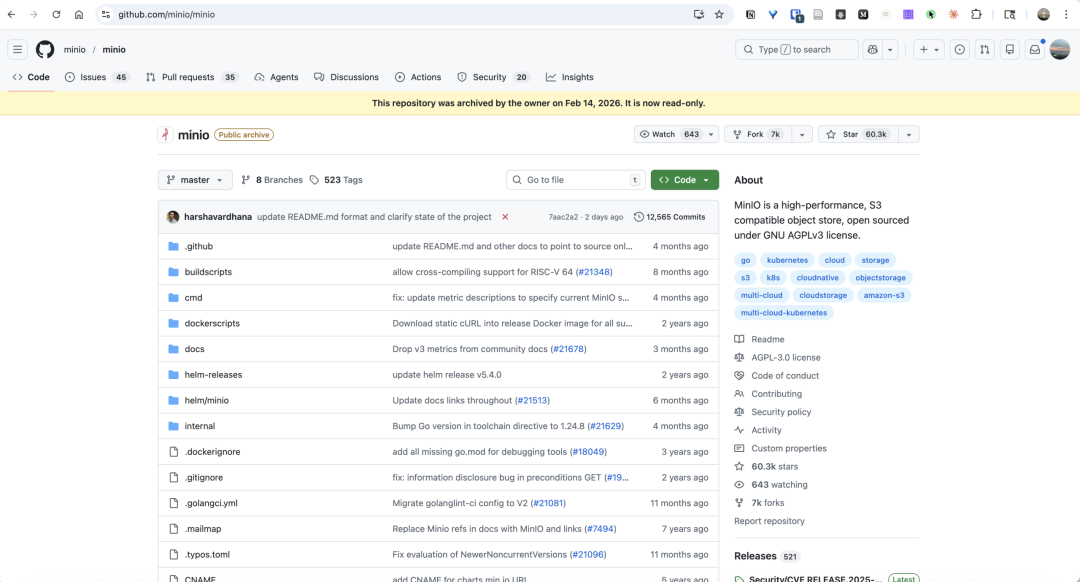Click the pull requests icon in header

pyautogui.click(x=985, y=49)
